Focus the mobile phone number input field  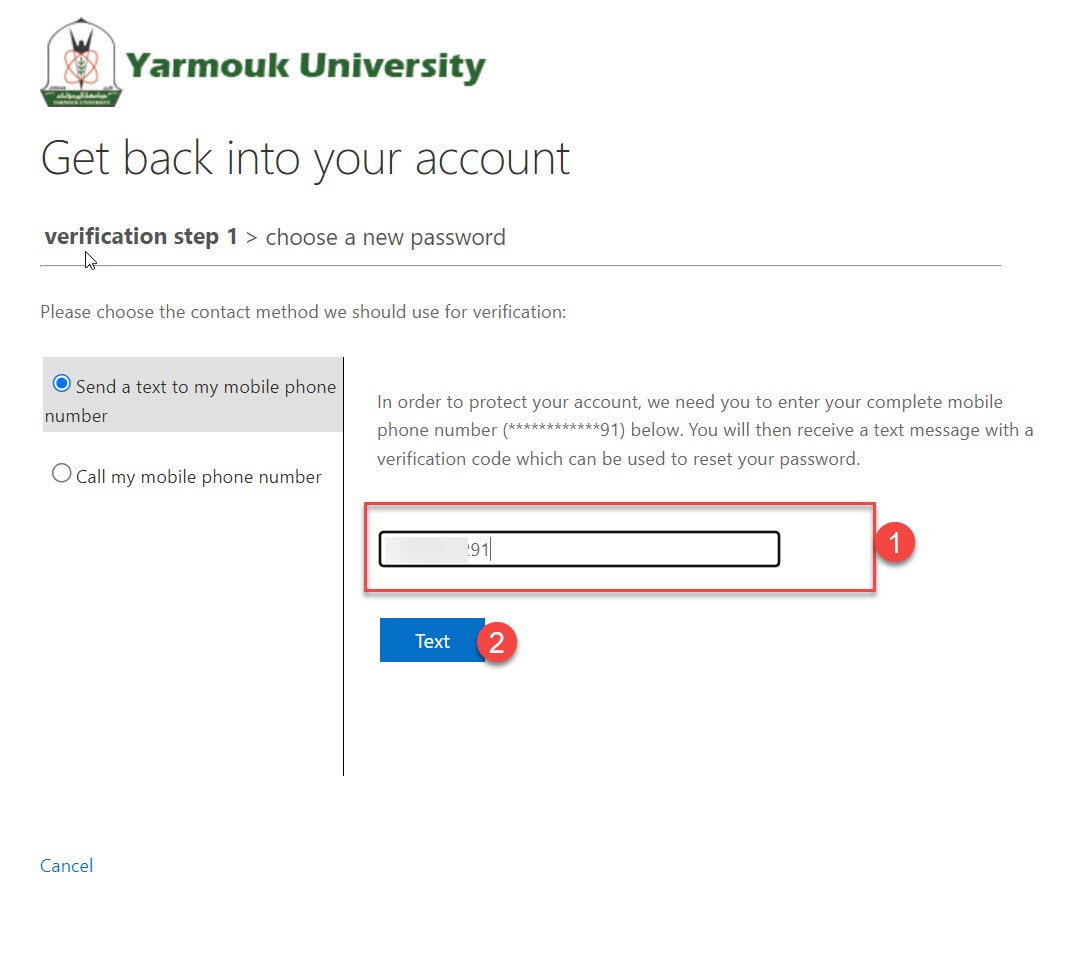(x=579, y=549)
